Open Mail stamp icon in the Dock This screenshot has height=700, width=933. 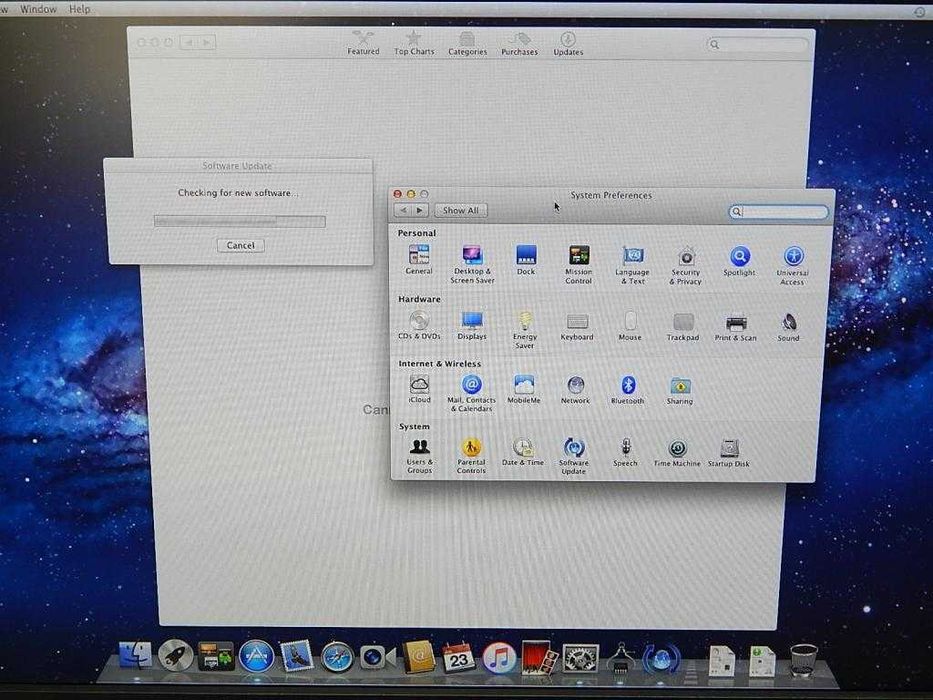tap(297, 657)
